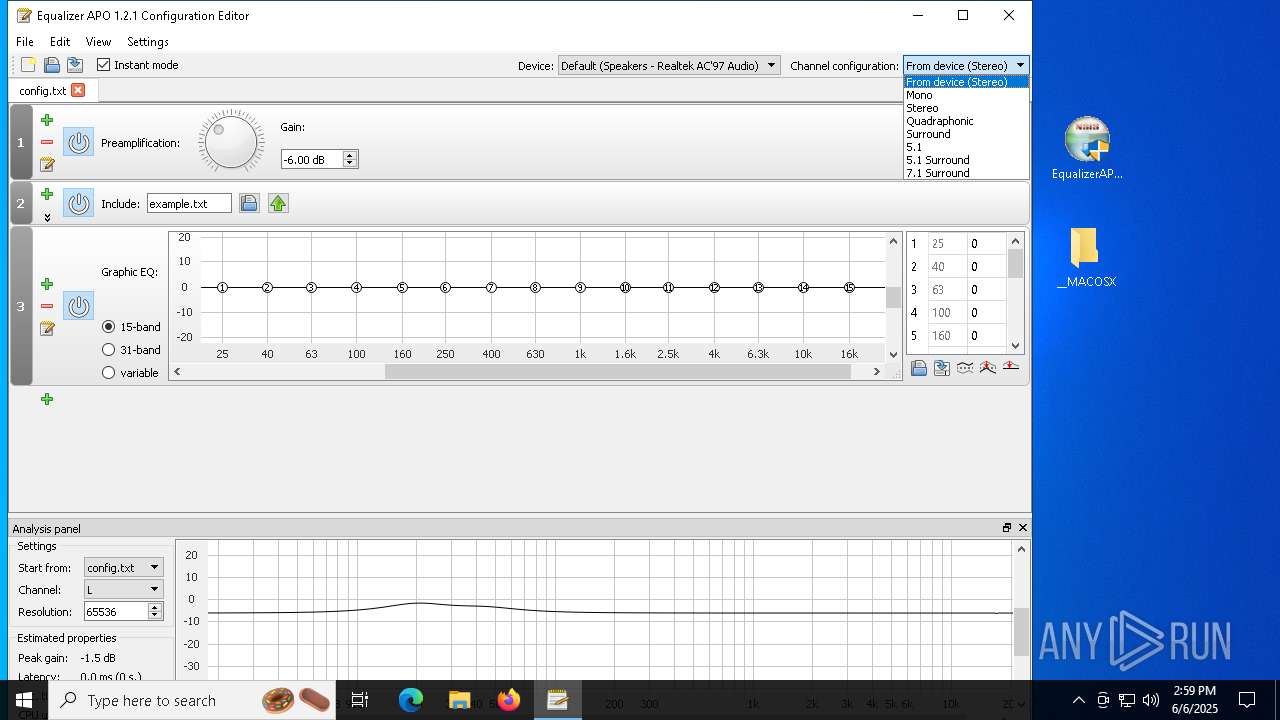Open Firefox from taskbar

pyautogui.click(x=508, y=700)
